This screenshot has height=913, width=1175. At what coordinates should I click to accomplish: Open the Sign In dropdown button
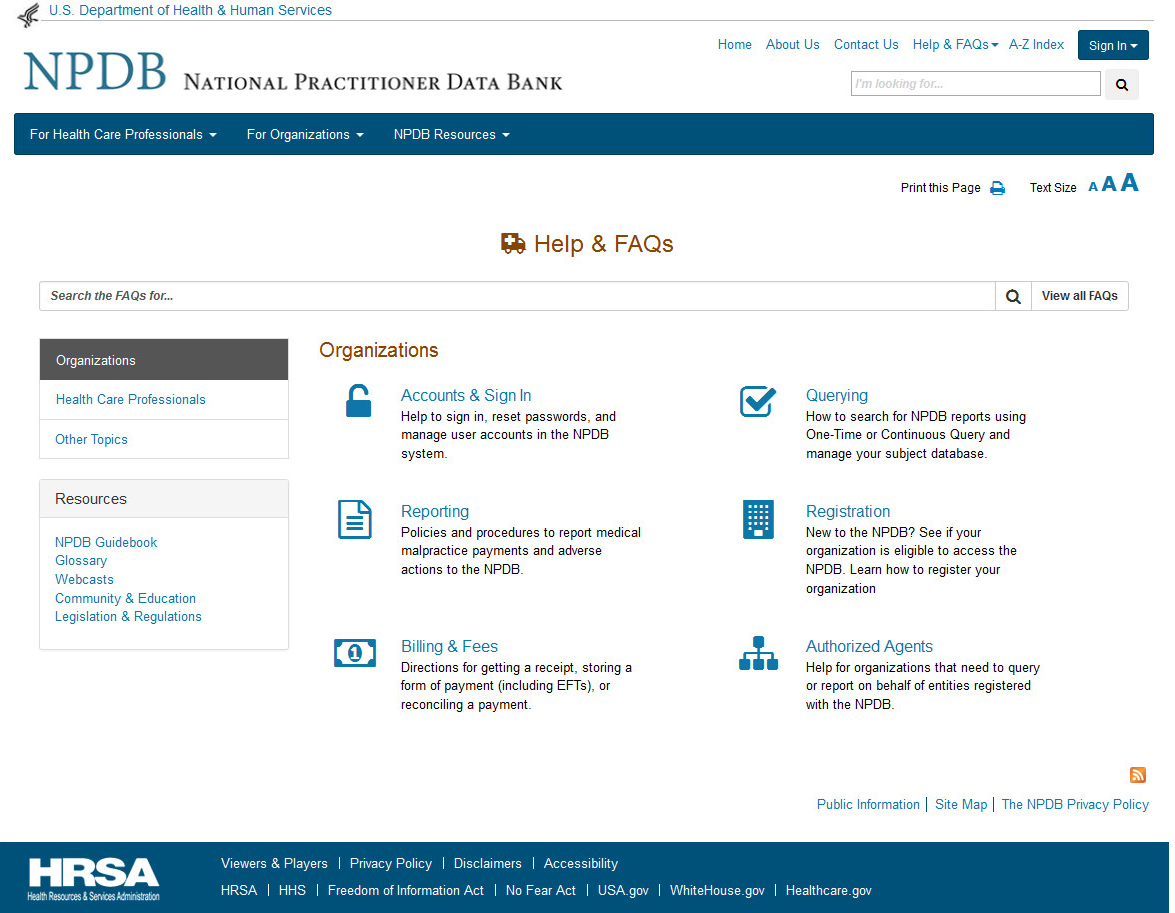pyautogui.click(x=1113, y=45)
